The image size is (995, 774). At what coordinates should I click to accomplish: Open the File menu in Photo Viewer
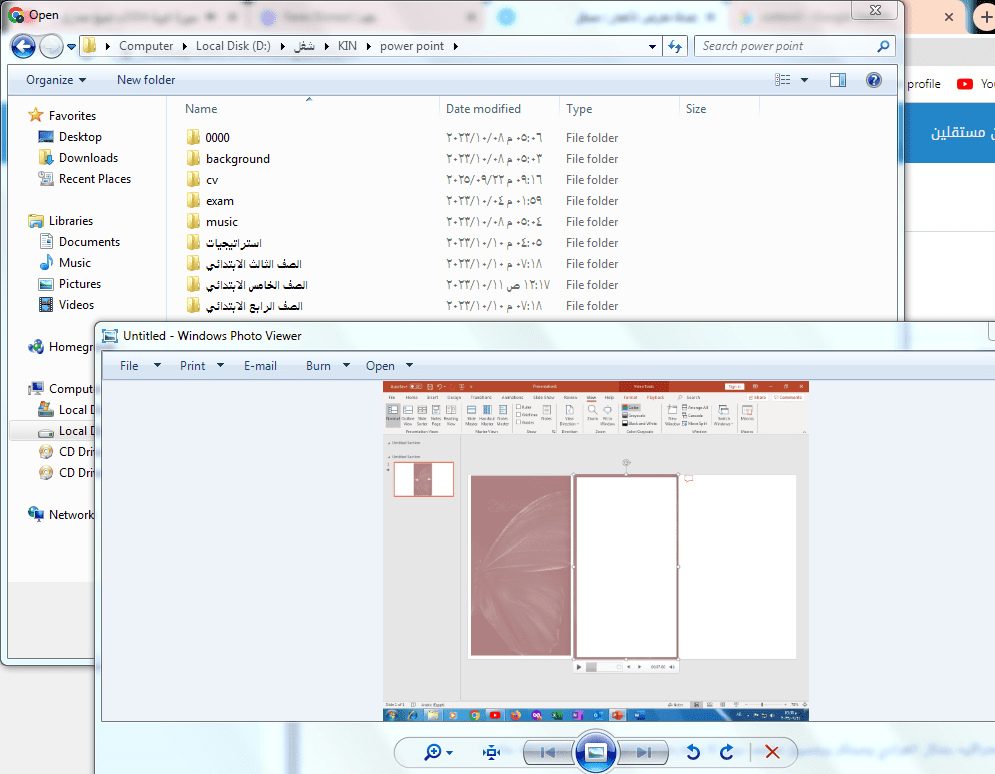pyautogui.click(x=140, y=366)
